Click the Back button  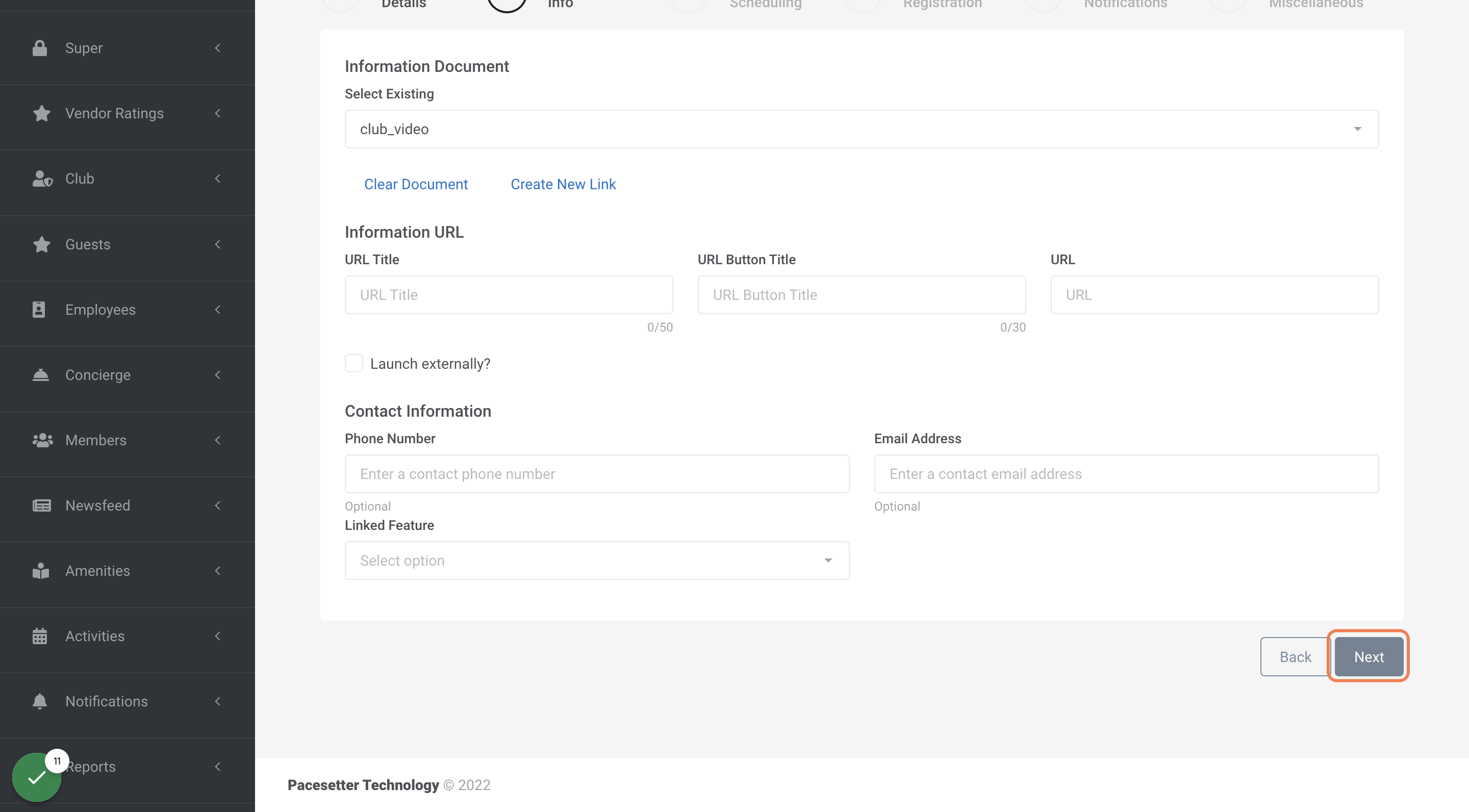pyautogui.click(x=1295, y=657)
